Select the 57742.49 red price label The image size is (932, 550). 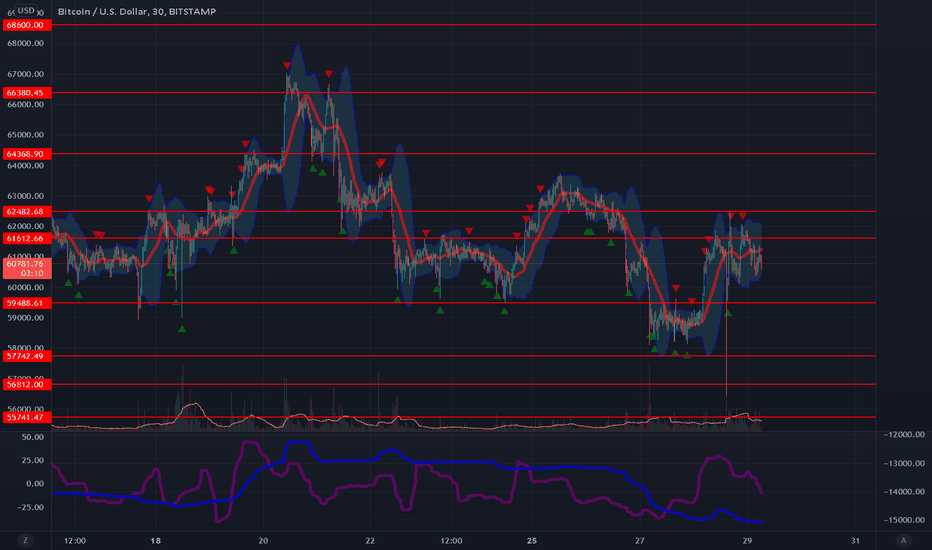point(27,356)
